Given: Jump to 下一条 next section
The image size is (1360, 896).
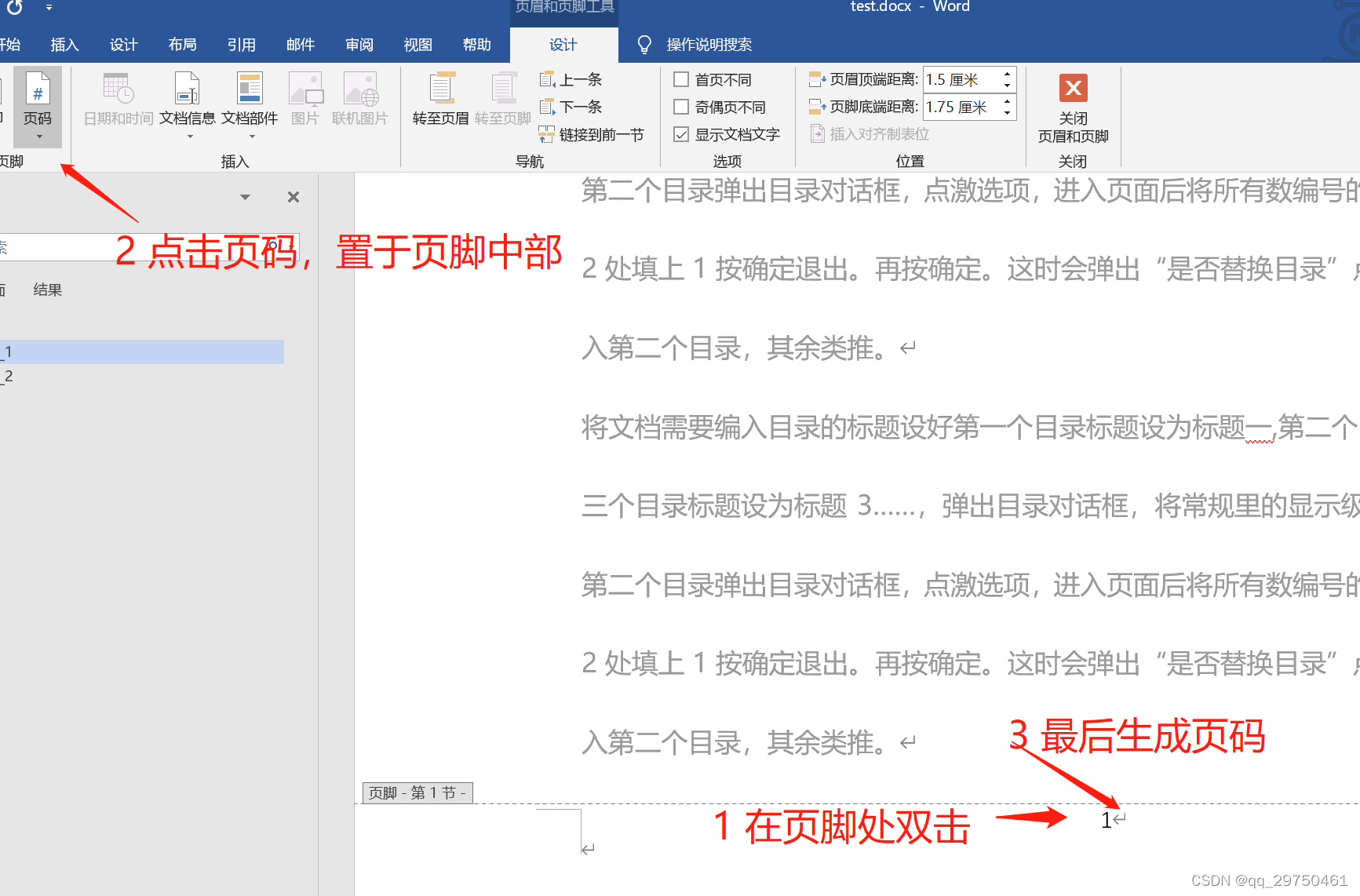Looking at the screenshot, I should (x=571, y=107).
